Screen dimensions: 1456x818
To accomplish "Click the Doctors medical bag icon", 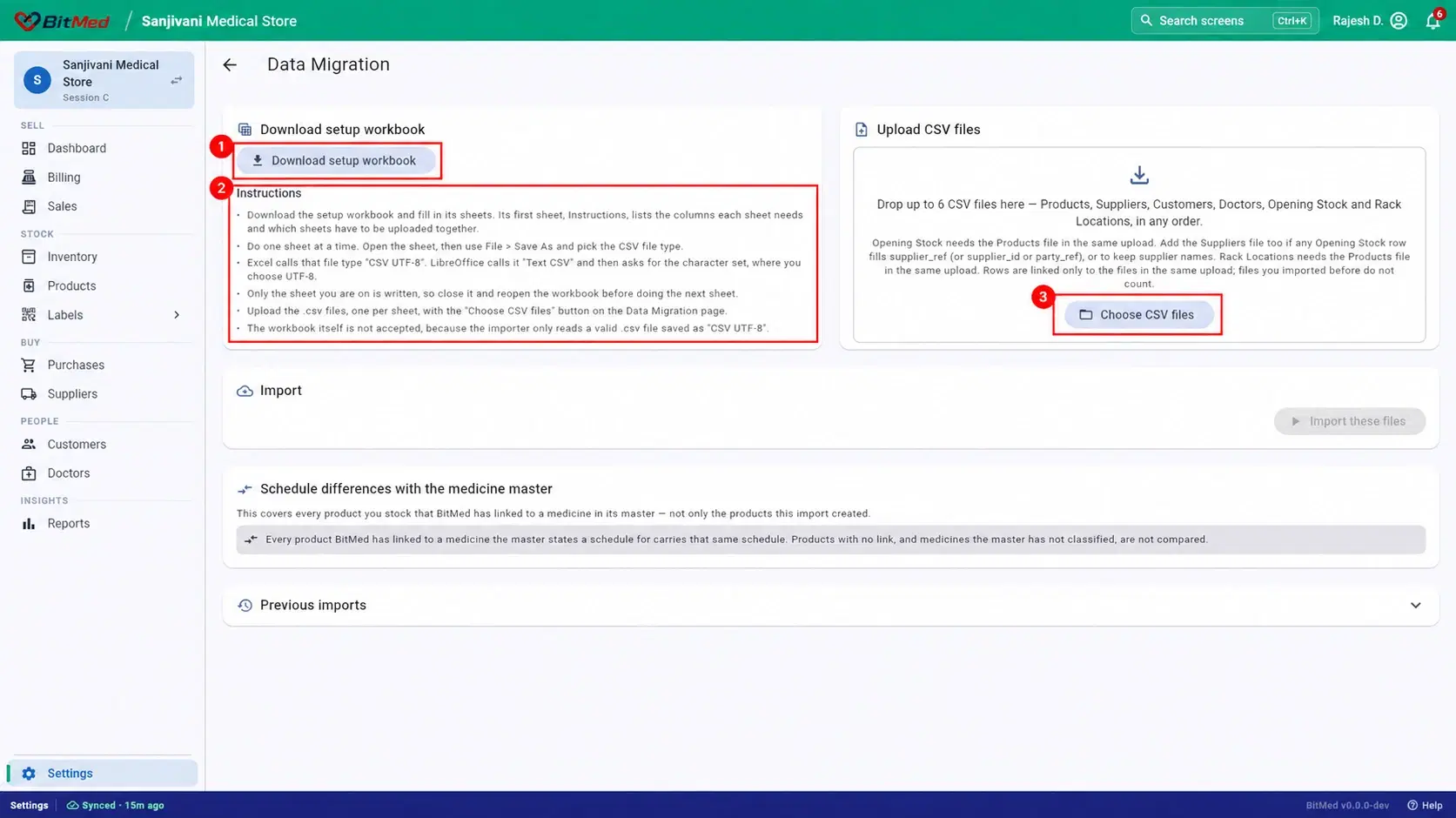I will pos(29,473).
